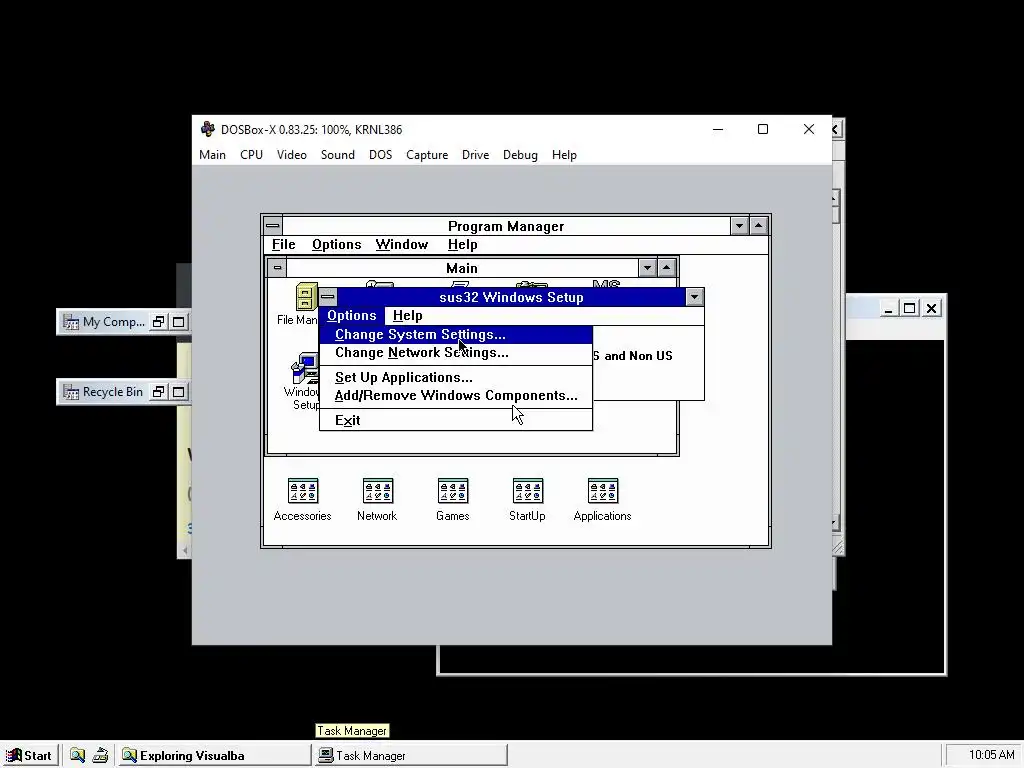Open the DOSBox-X Sound menu
Image resolution: width=1024 pixels, height=768 pixels.
pyautogui.click(x=338, y=155)
